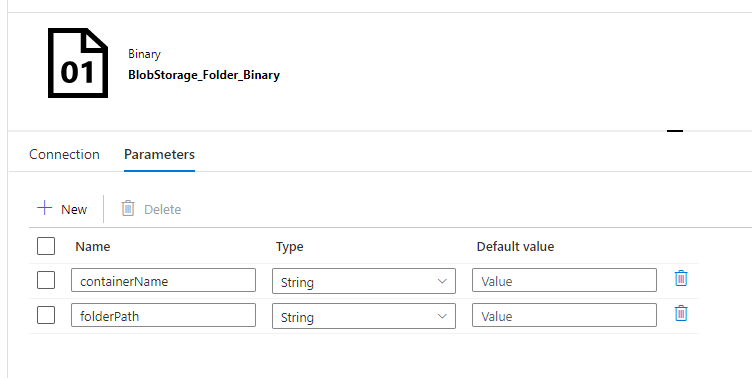Open the Type dropdown for folderPath
This screenshot has height=378, width=752.
pyautogui.click(x=364, y=316)
